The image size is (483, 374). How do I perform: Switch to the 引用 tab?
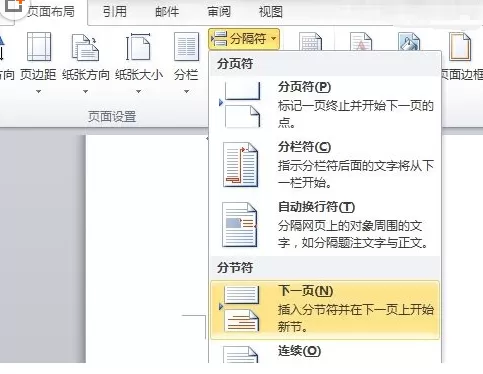coord(115,12)
